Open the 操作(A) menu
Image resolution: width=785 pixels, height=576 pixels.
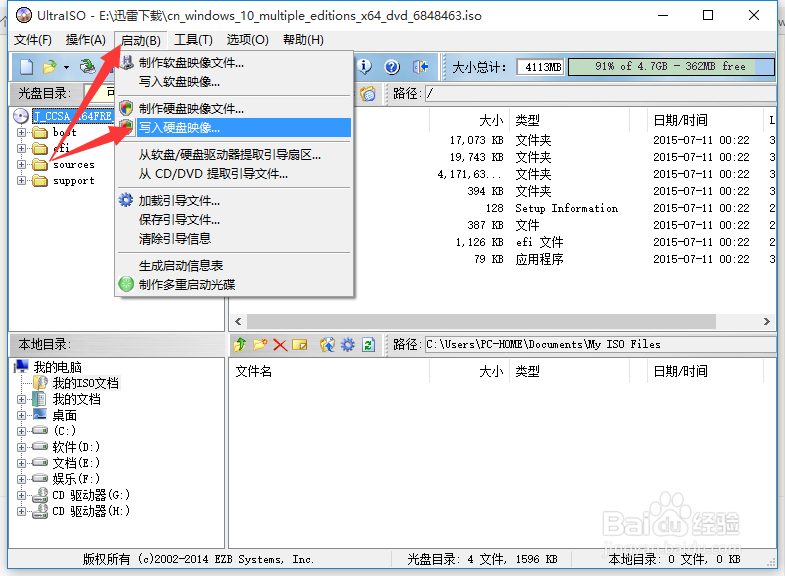tap(86, 40)
